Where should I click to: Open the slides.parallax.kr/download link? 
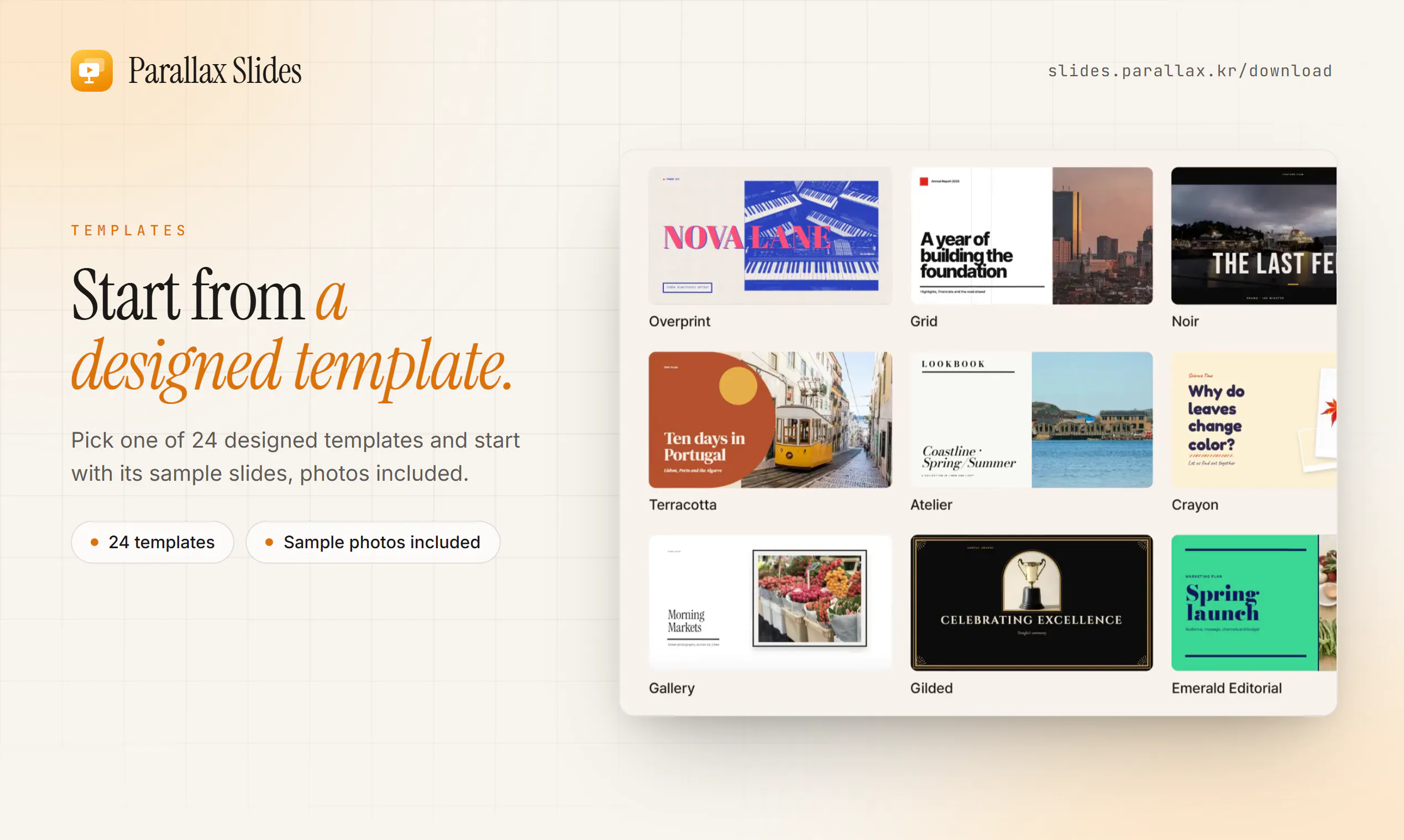(1190, 71)
